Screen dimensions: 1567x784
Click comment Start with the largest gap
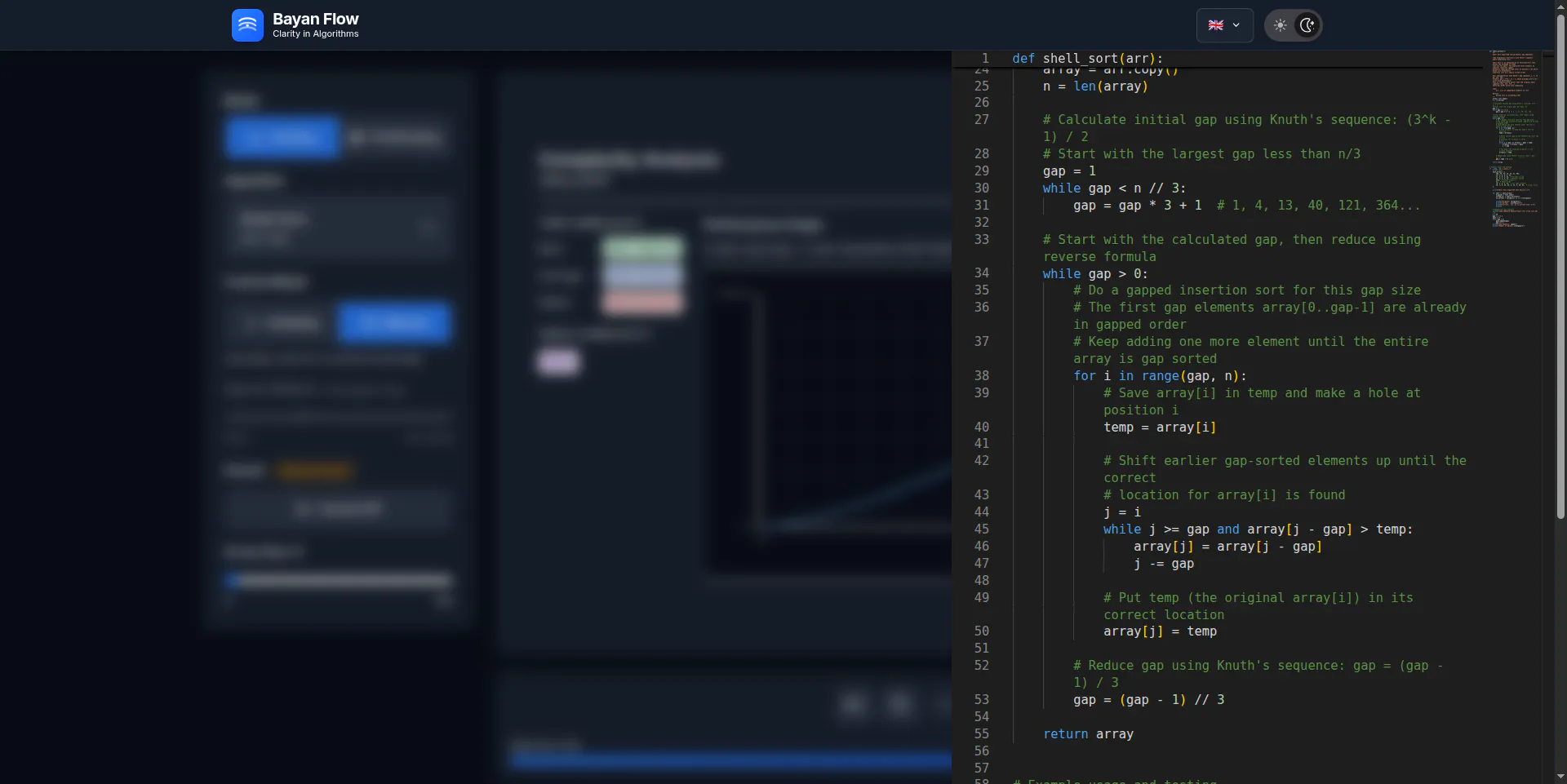pyautogui.click(x=1201, y=154)
